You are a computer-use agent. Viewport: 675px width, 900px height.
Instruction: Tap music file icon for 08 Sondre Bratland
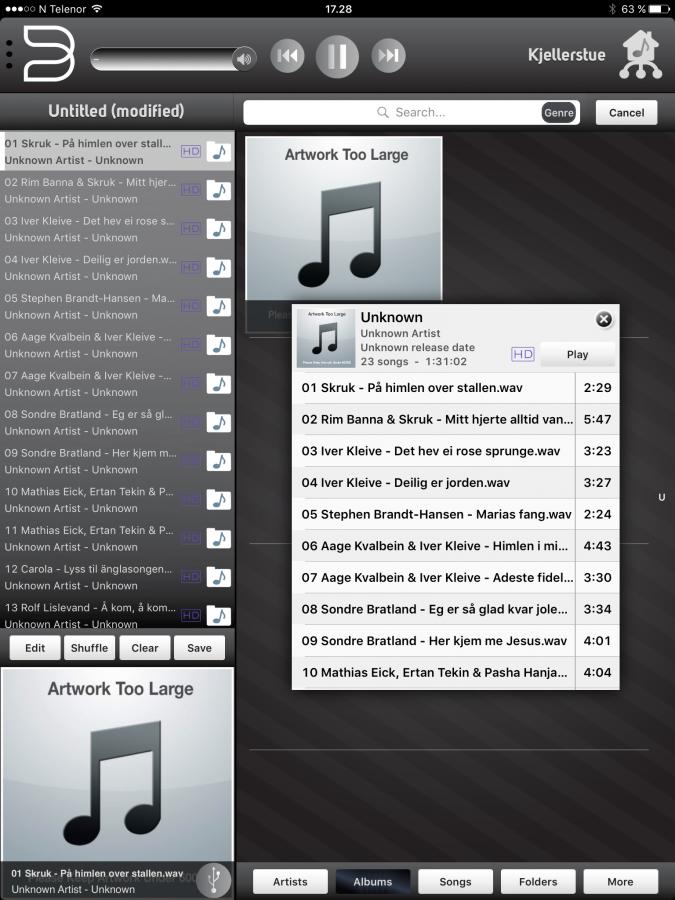pos(219,422)
